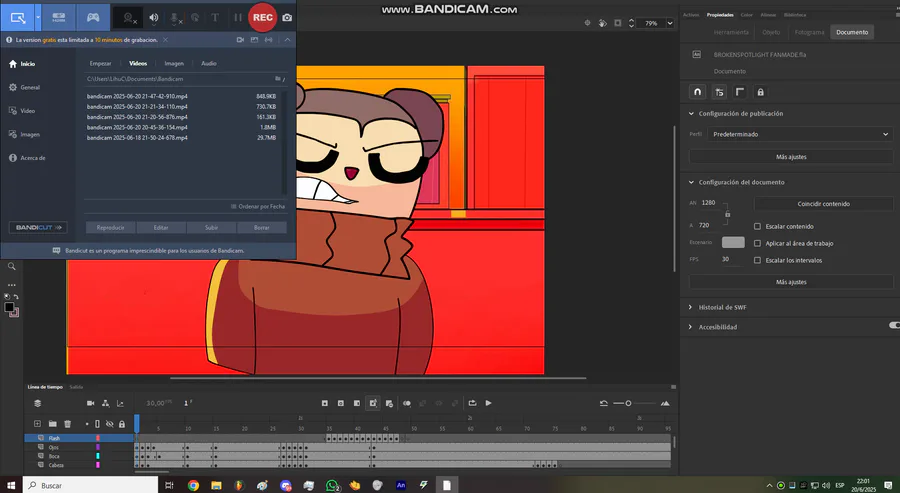Click the Subir button
The image size is (900, 493).
pos(211,227)
